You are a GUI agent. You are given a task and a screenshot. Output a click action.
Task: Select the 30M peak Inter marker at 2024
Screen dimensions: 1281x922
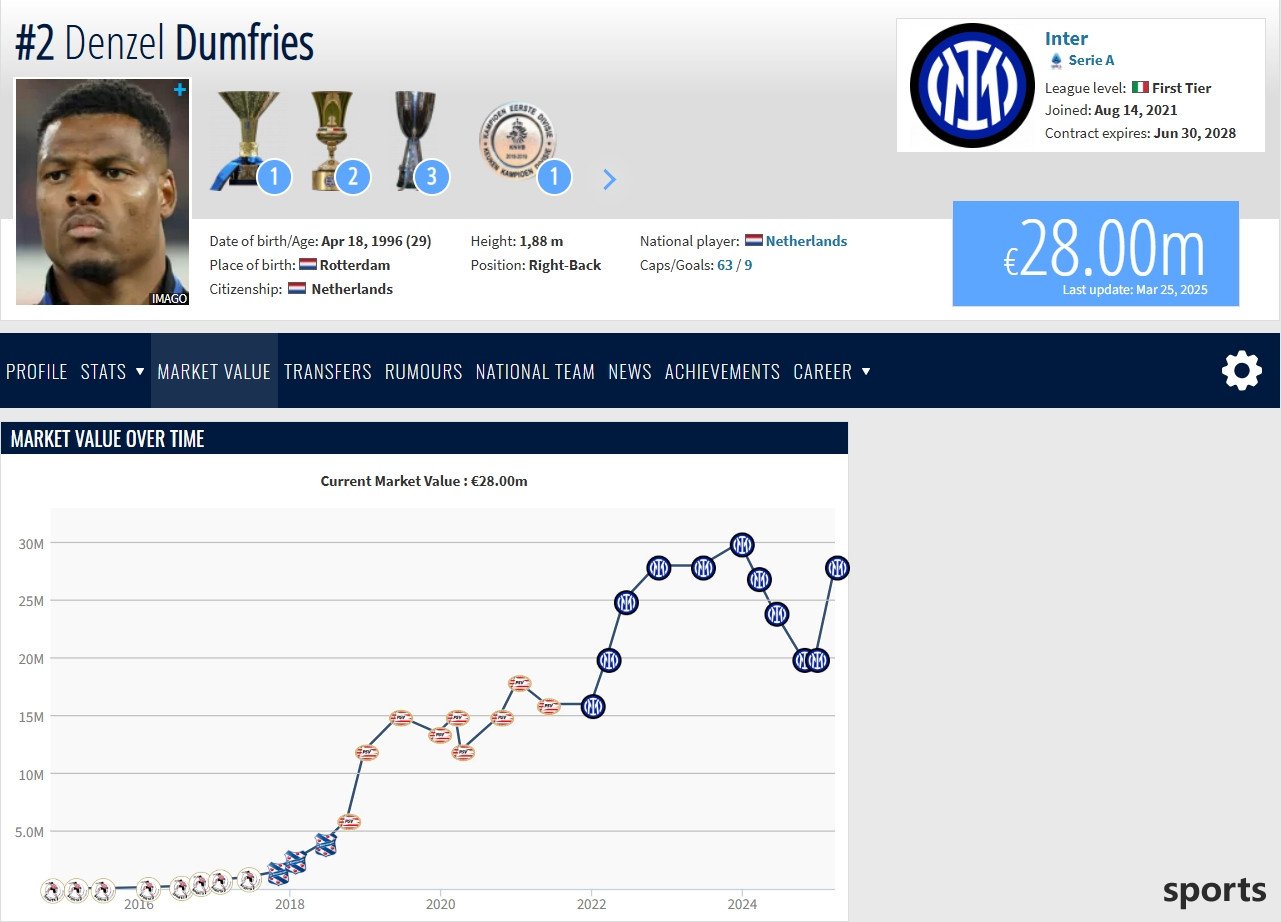[741, 545]
